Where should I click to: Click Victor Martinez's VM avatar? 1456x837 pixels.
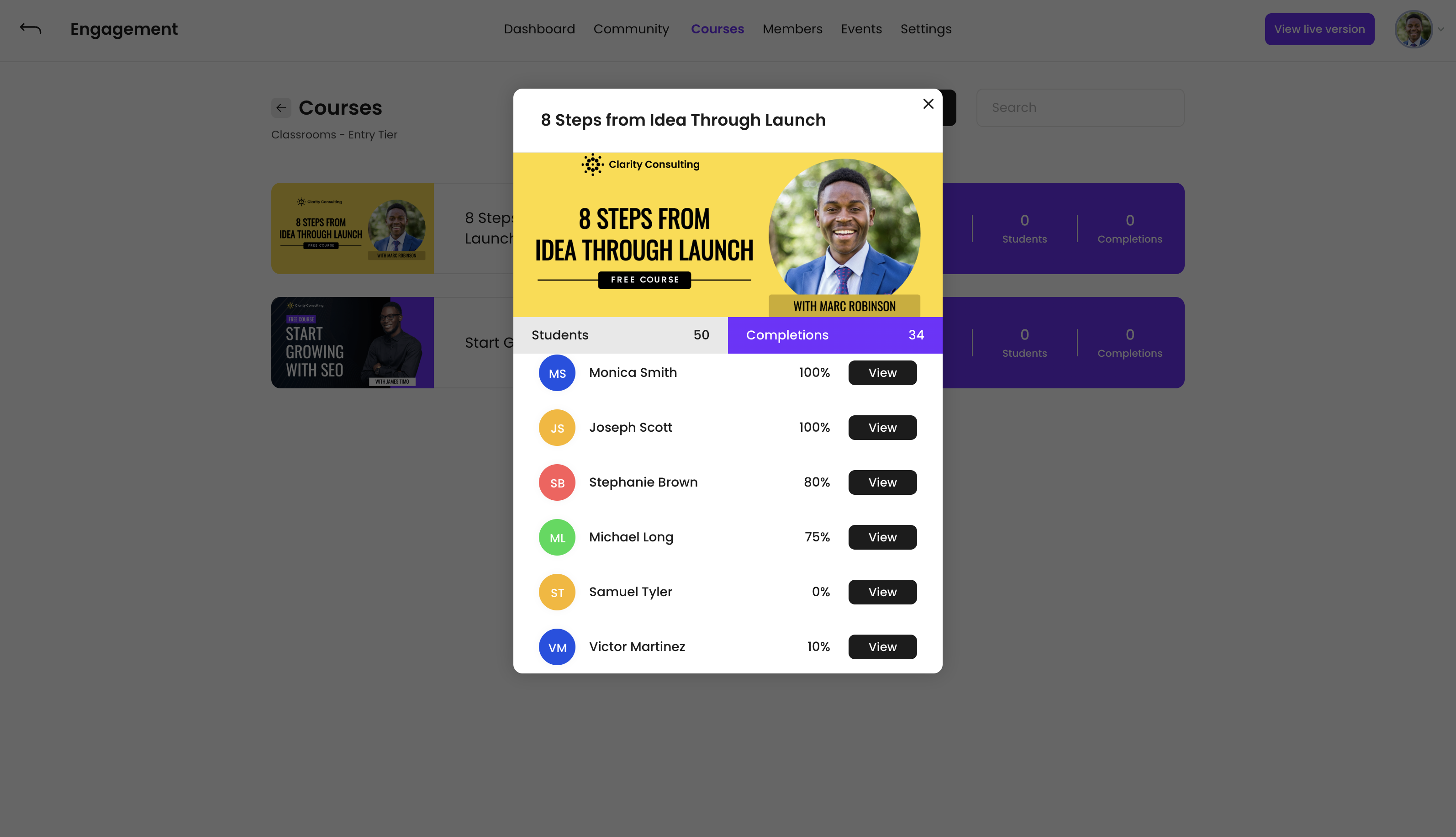557,647
